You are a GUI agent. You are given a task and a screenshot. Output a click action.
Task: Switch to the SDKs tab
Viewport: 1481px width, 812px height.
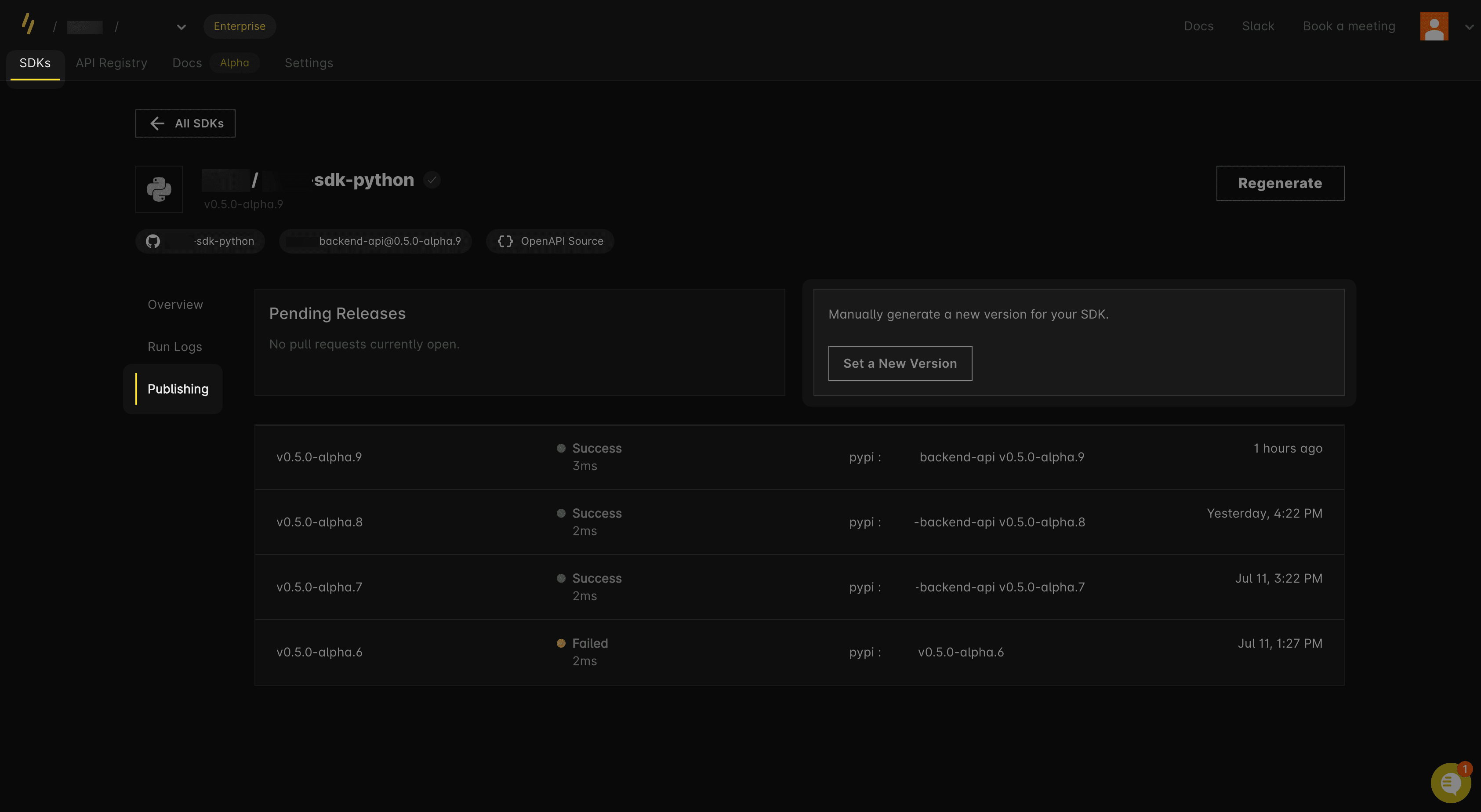pos(35,63)
